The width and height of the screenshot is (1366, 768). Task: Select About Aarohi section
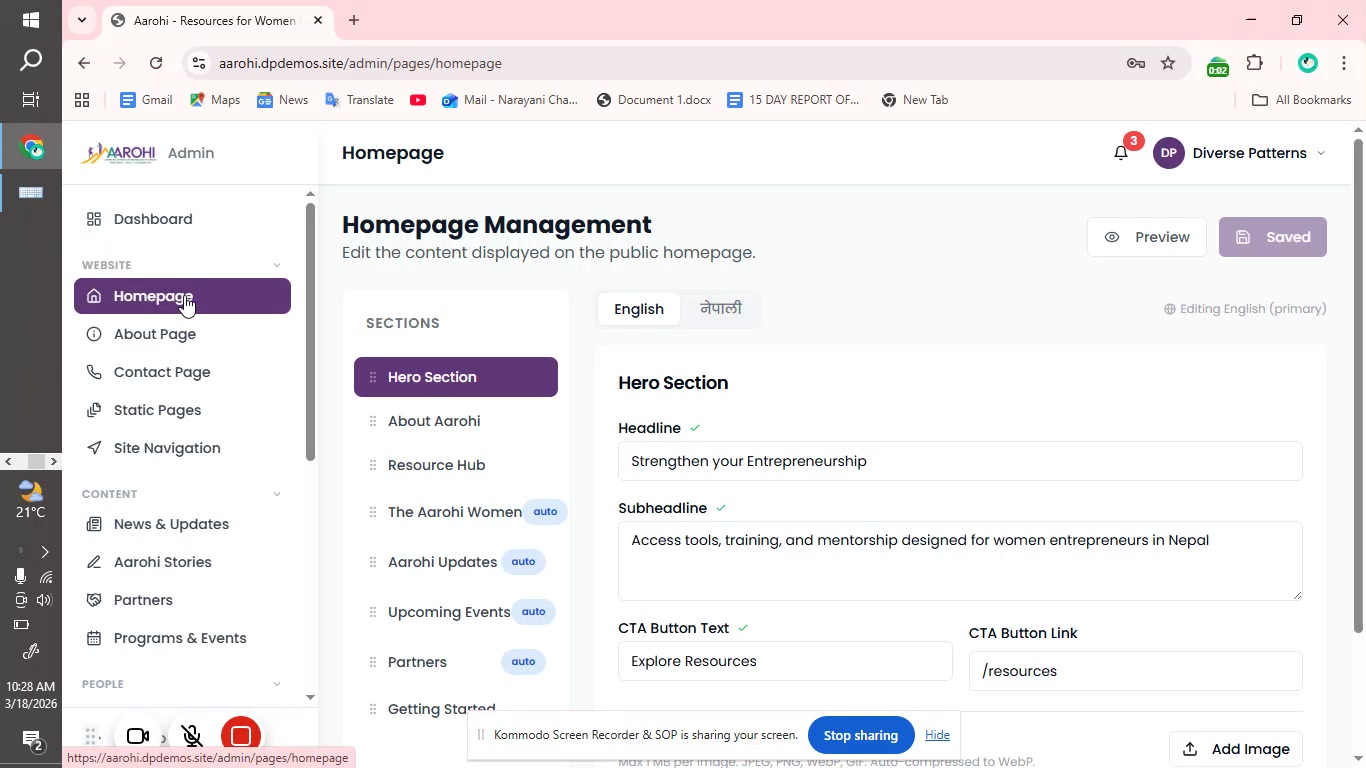click(x=434, y=421)
